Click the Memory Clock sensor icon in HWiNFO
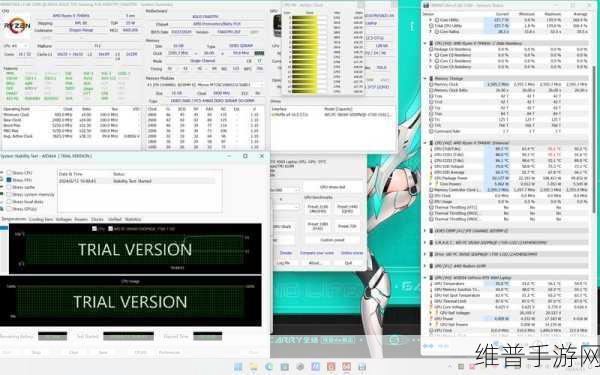The height and width of the screenshot is (375, 600). coord(432,84)
